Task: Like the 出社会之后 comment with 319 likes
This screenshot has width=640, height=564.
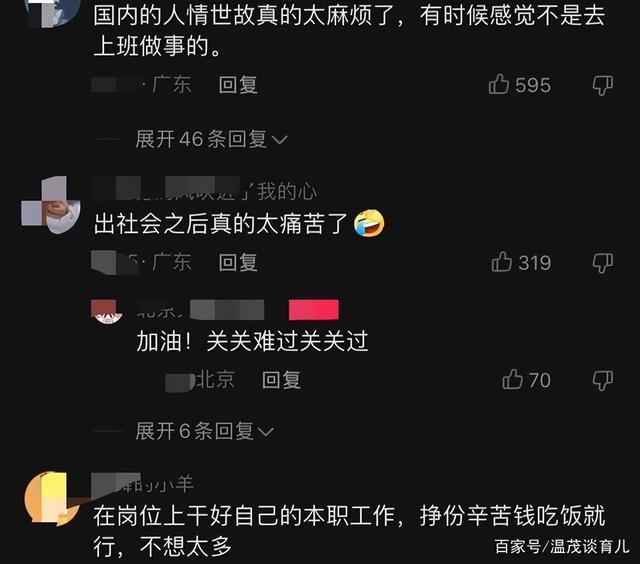Action: 521,262
